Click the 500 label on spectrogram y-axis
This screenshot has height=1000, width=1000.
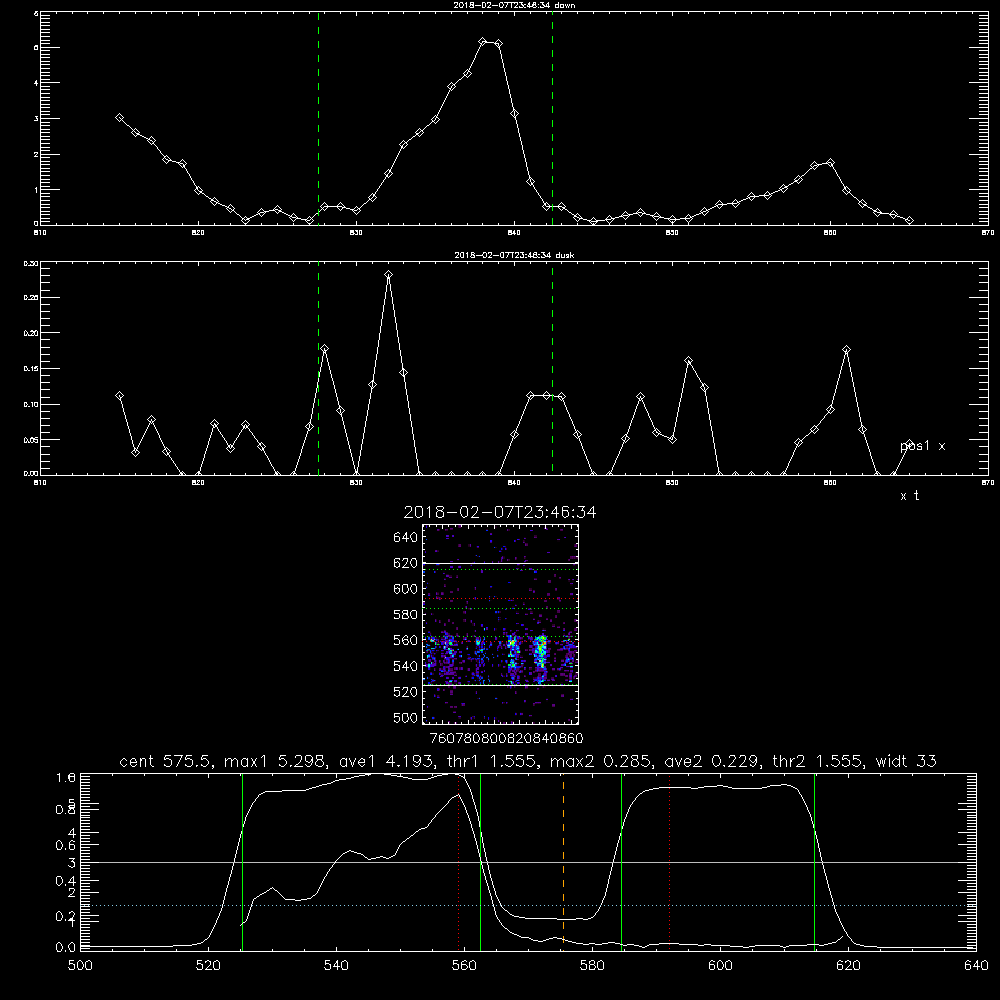[x=406, y=717]
